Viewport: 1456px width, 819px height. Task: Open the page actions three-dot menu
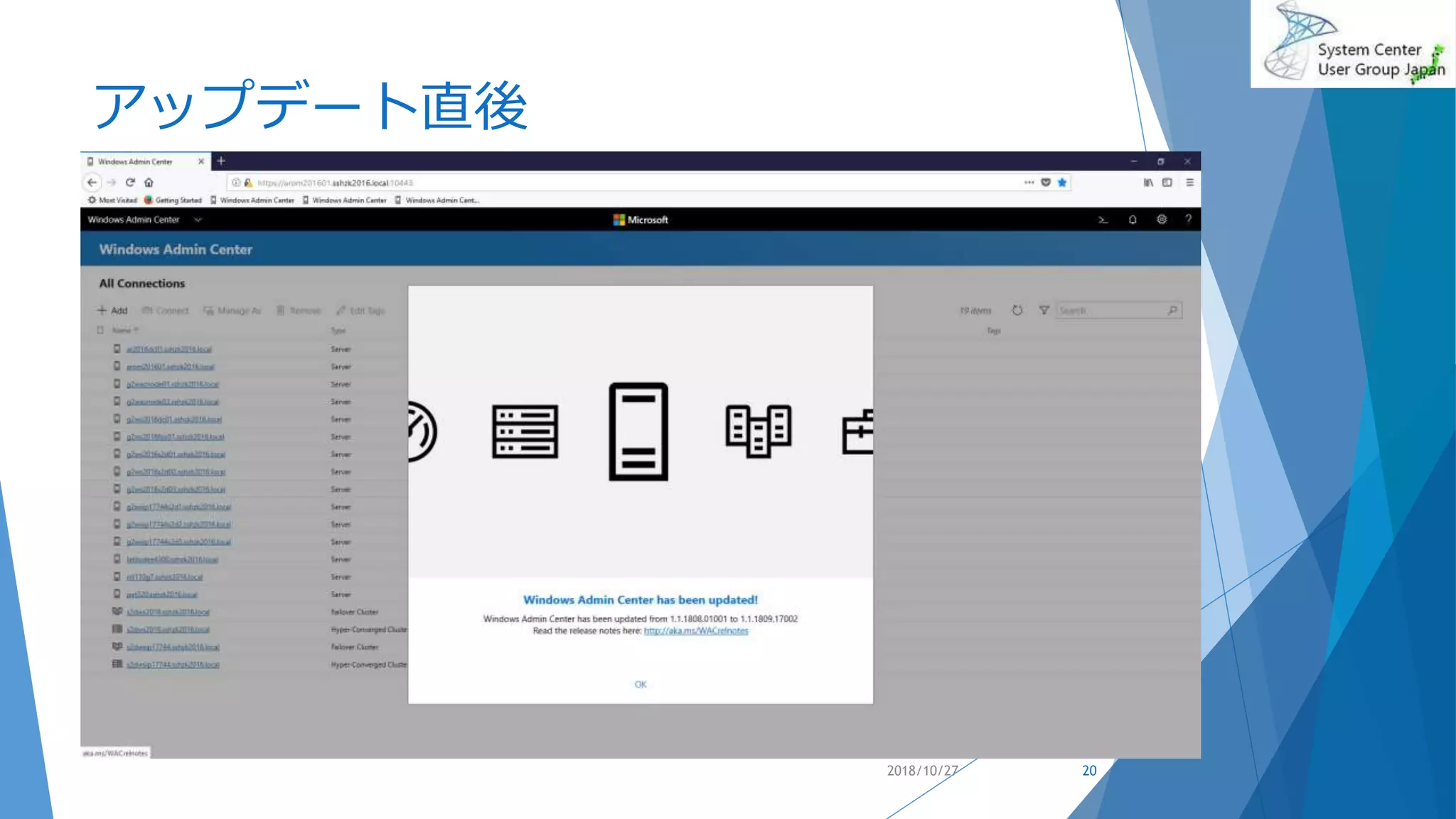pos(1029,183)
